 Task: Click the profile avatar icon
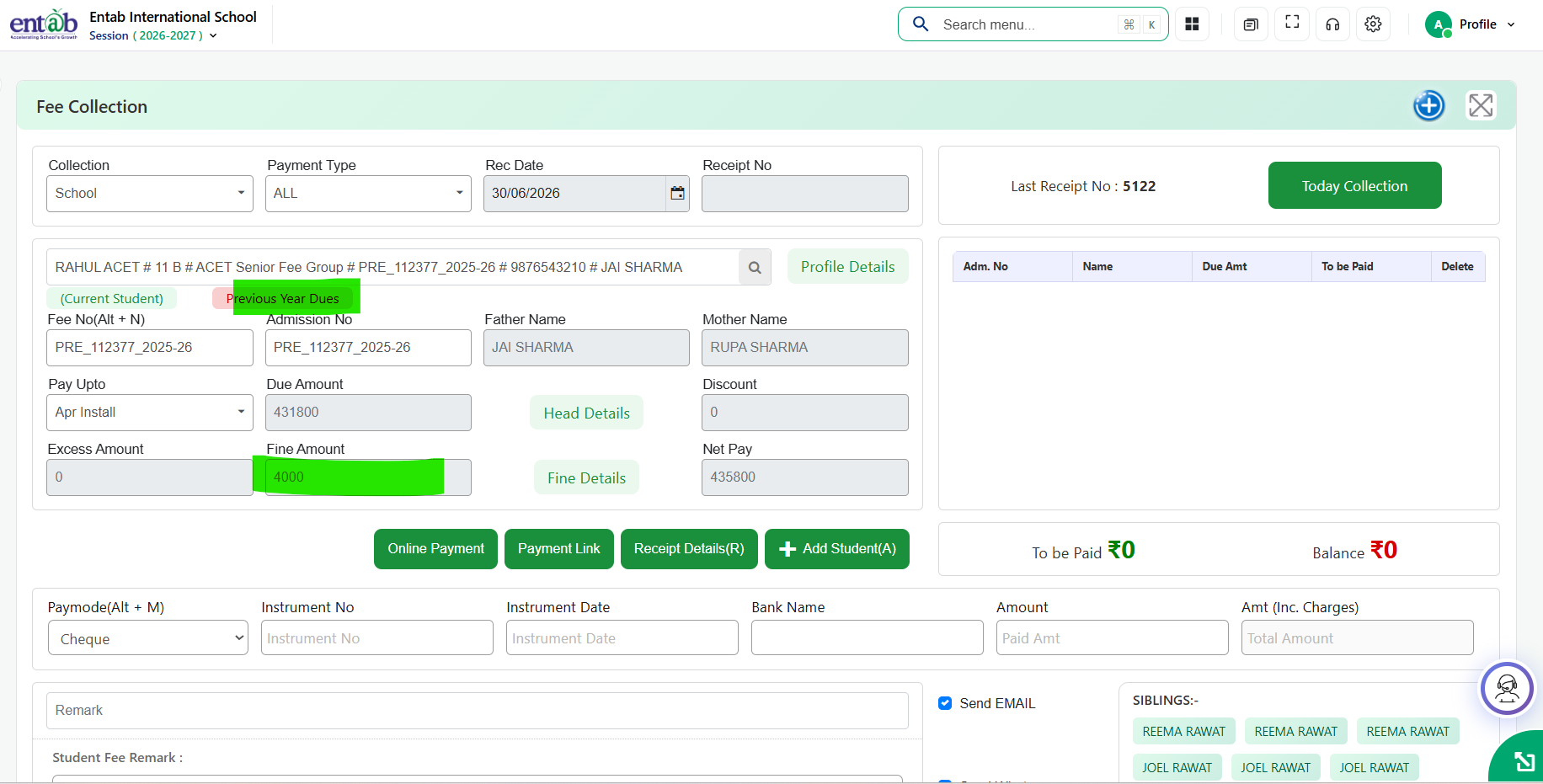[x=1438, y=24]
